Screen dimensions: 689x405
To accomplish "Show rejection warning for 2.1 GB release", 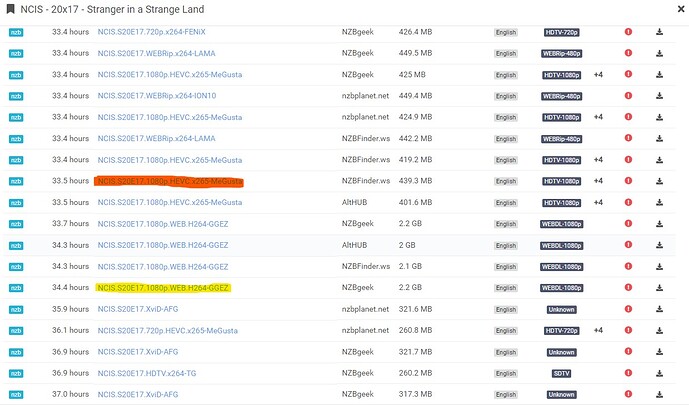I will tap(628, 266).
